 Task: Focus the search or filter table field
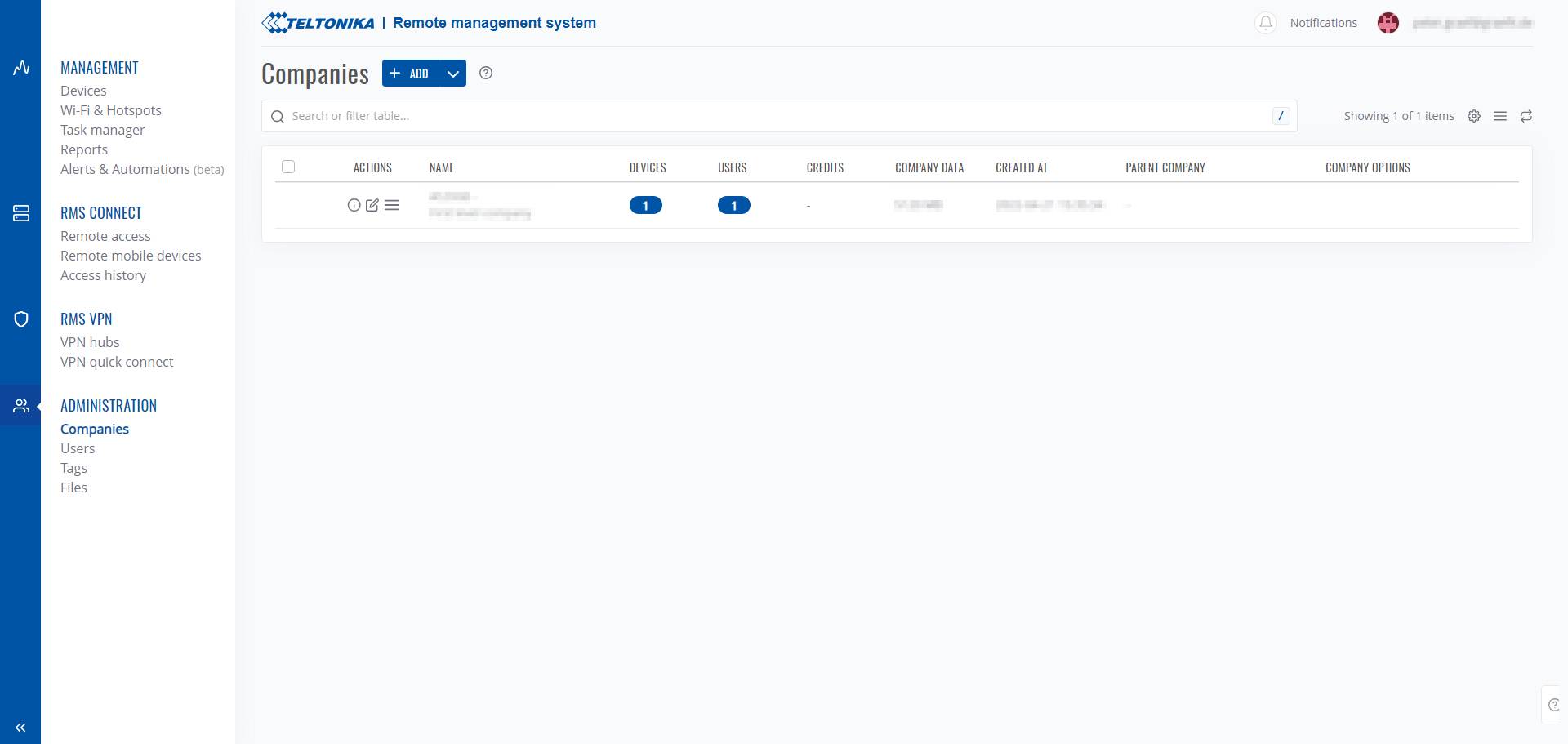779,116
